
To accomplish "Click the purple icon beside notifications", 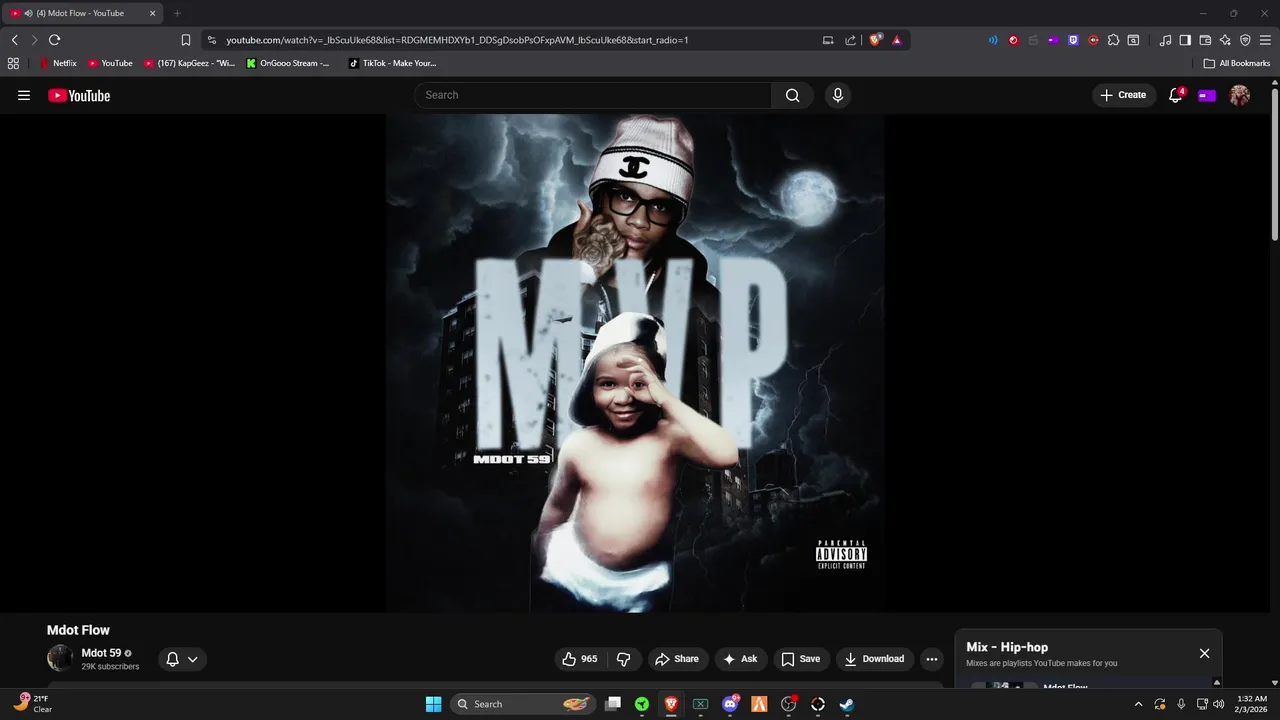I will [1207, 95].
